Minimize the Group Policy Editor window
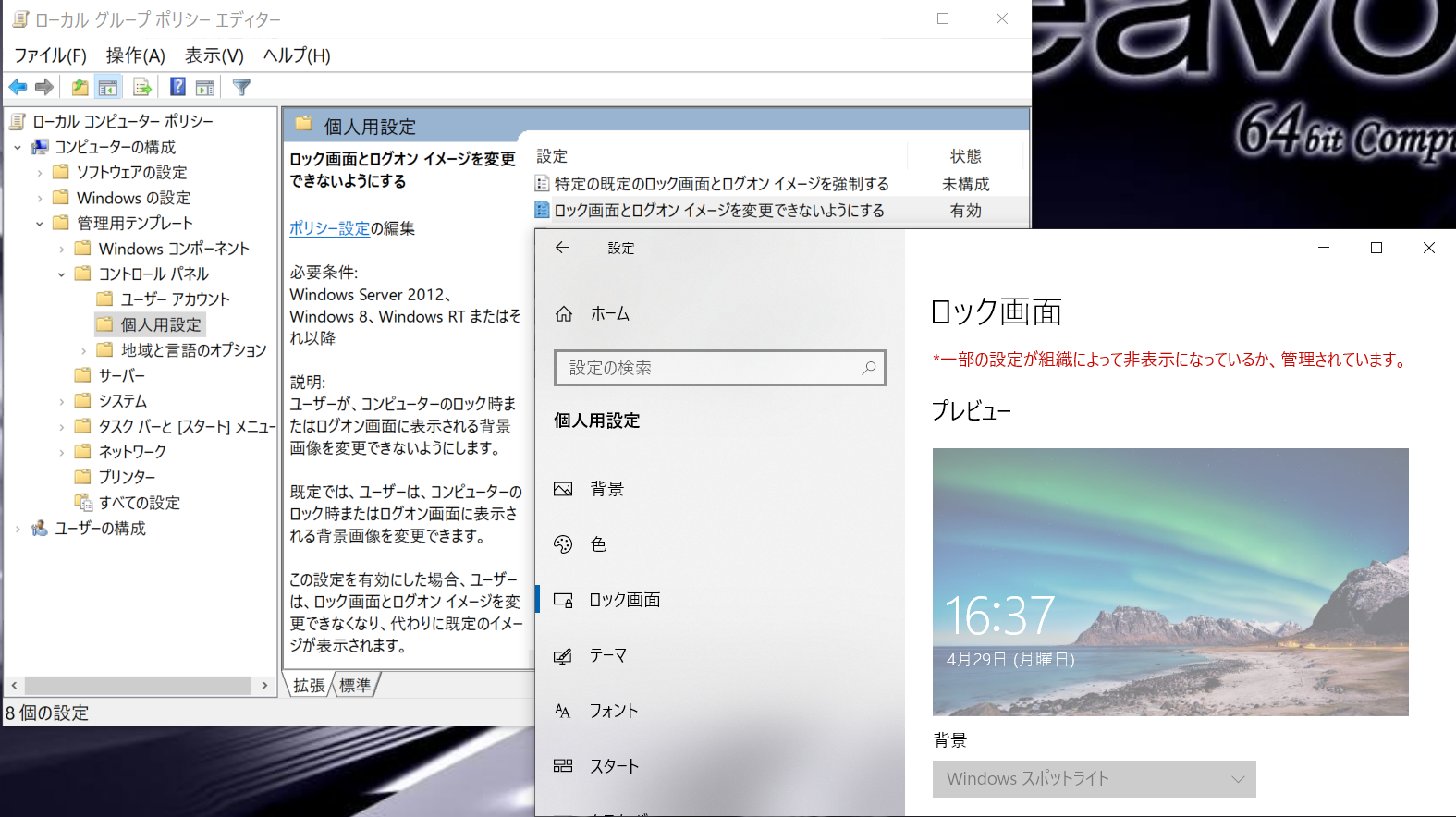This screenshot has width=1456, height=817. click(885, 18)
